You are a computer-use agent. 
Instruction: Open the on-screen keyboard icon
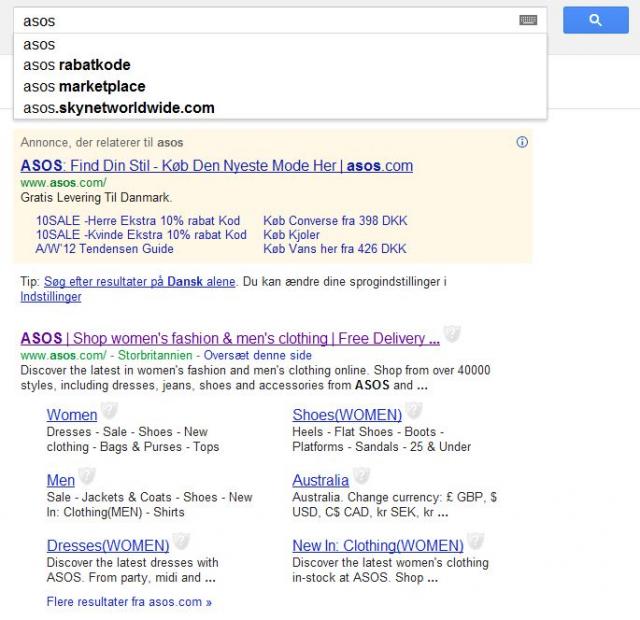pyautogui.click(x=528, y=20)
